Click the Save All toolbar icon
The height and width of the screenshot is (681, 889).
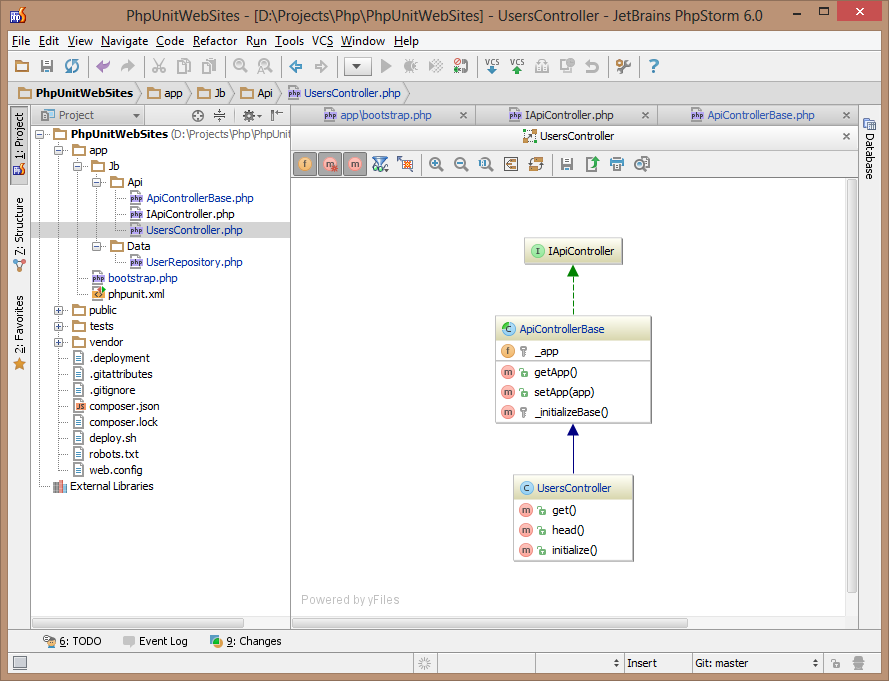pyautogui.click(x=47, y=66)
